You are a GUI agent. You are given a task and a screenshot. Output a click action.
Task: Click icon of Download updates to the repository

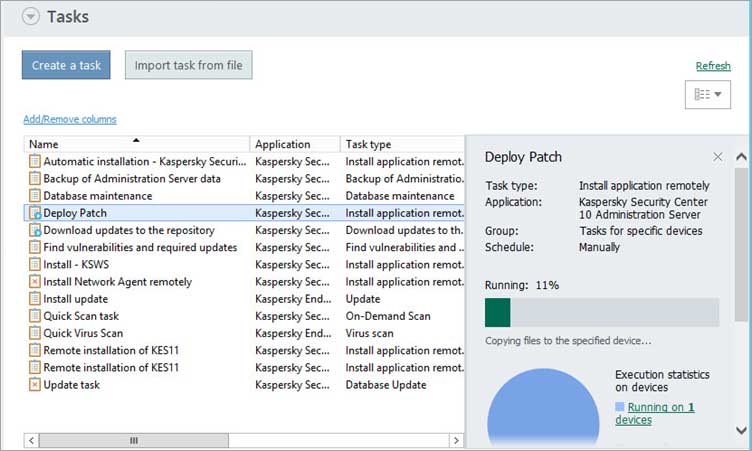(35, 230)
